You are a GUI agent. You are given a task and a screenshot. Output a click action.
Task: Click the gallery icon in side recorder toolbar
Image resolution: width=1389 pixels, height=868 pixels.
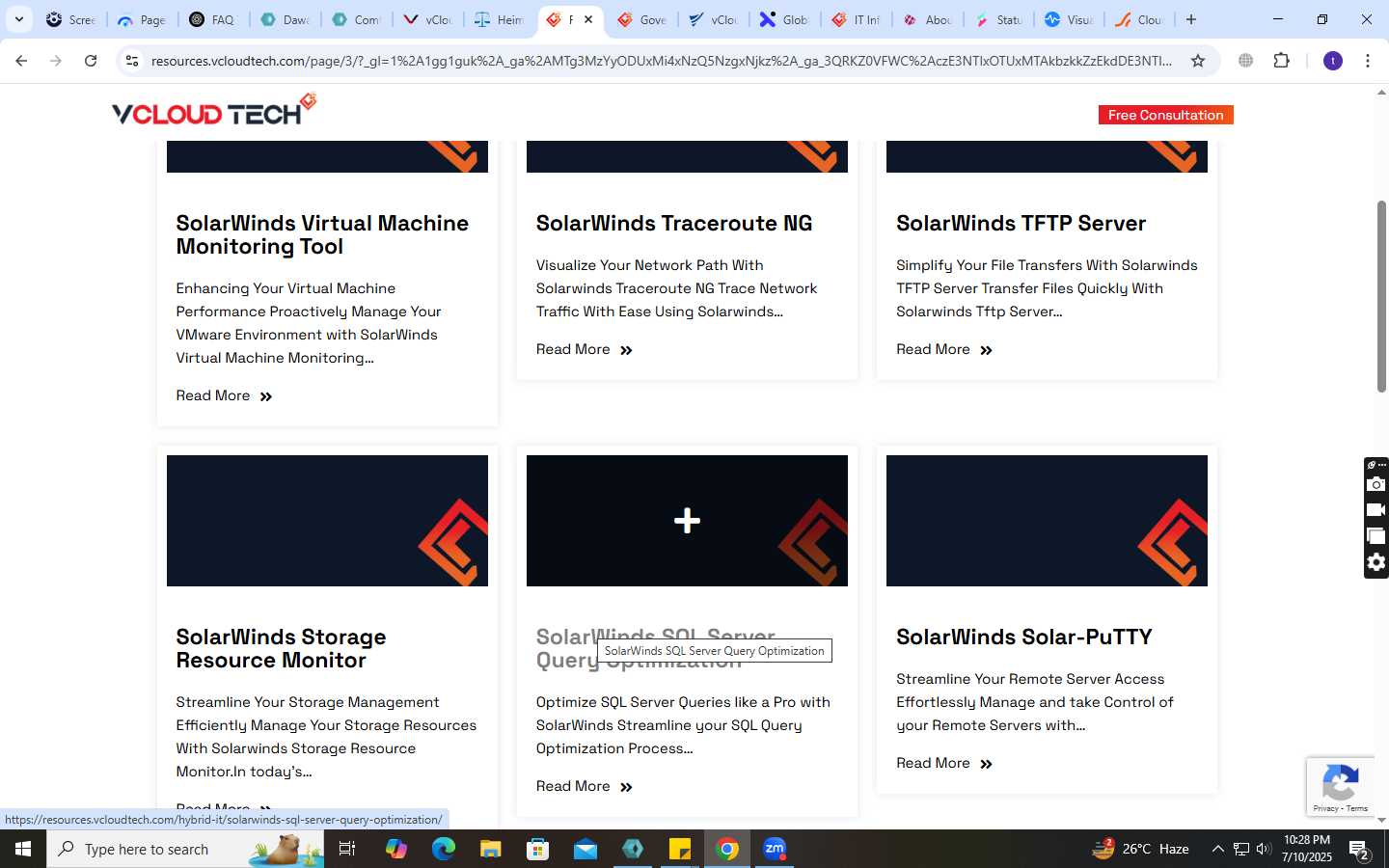tap(1376, 536)
